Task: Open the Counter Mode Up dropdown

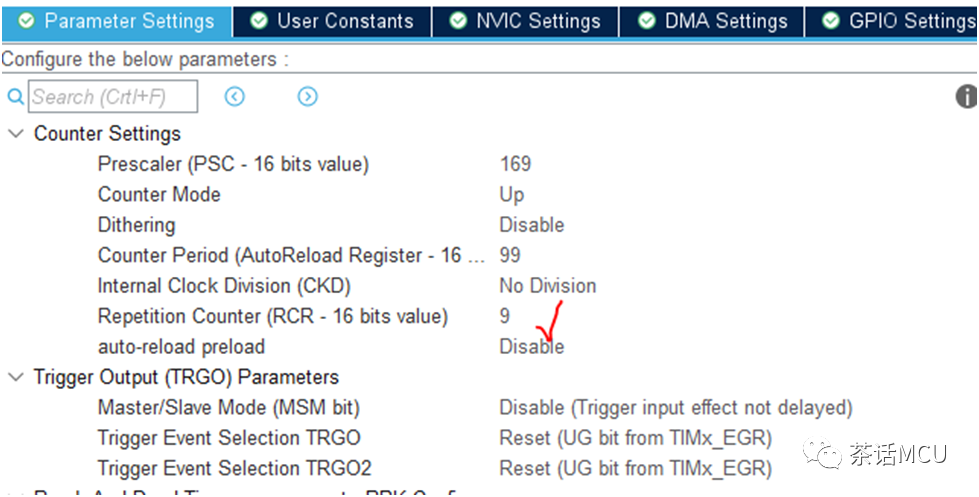Action: tap(512, 195)
